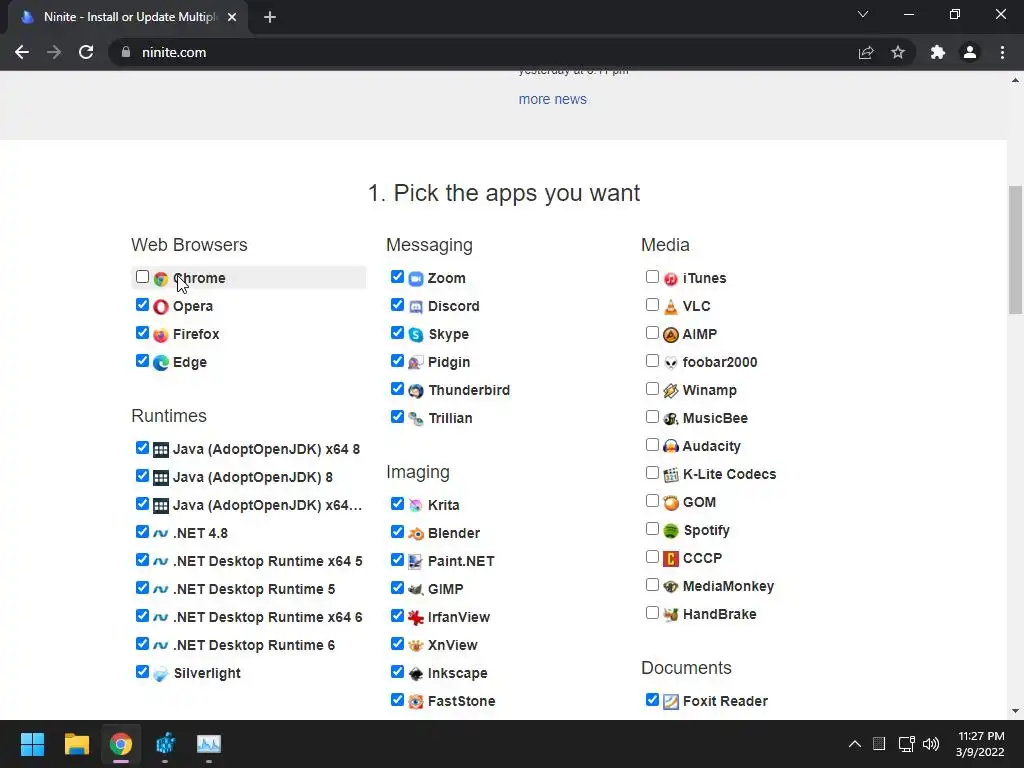Click the Chrome app icon in Web Browsers
The image size is (1024, 768).
[x=161, y=279]
